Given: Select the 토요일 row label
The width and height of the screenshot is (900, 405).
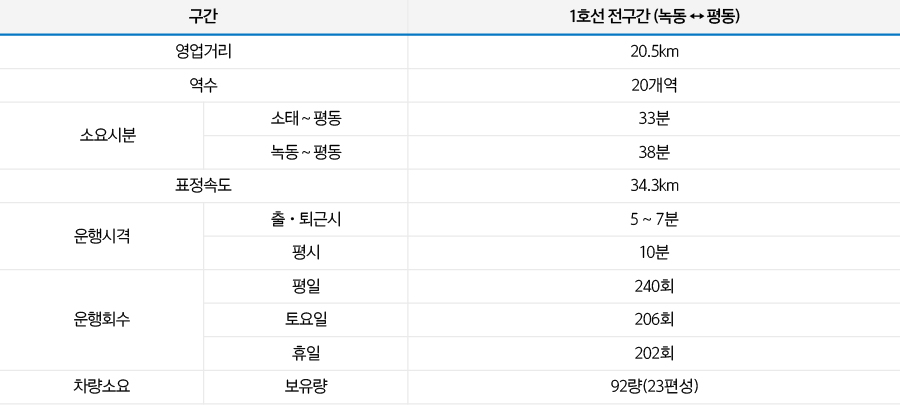Looking at the screenshot, I should [x=306, y=320].
